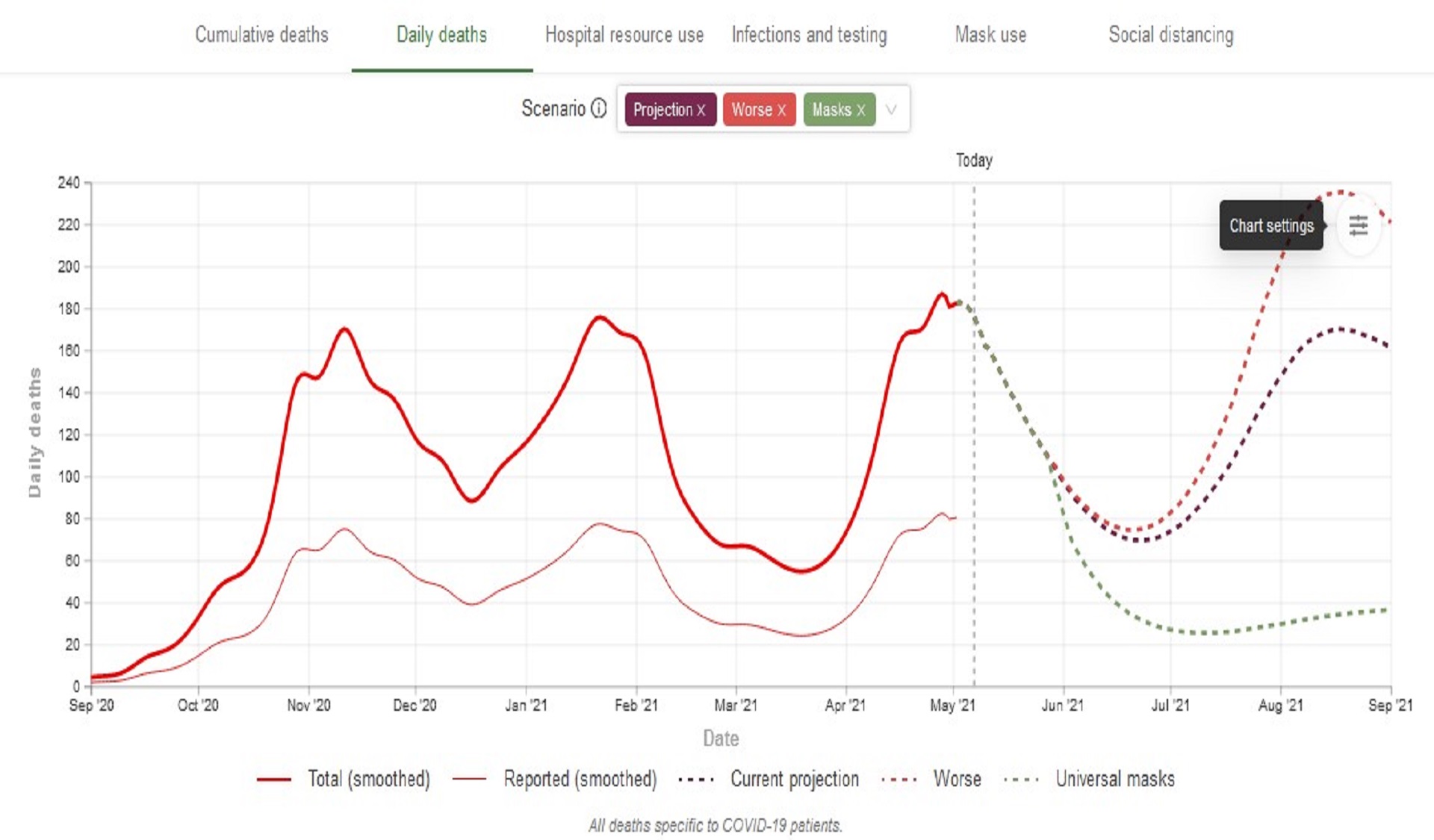Expand the Scenario dropdown arrow

[891, 110]
